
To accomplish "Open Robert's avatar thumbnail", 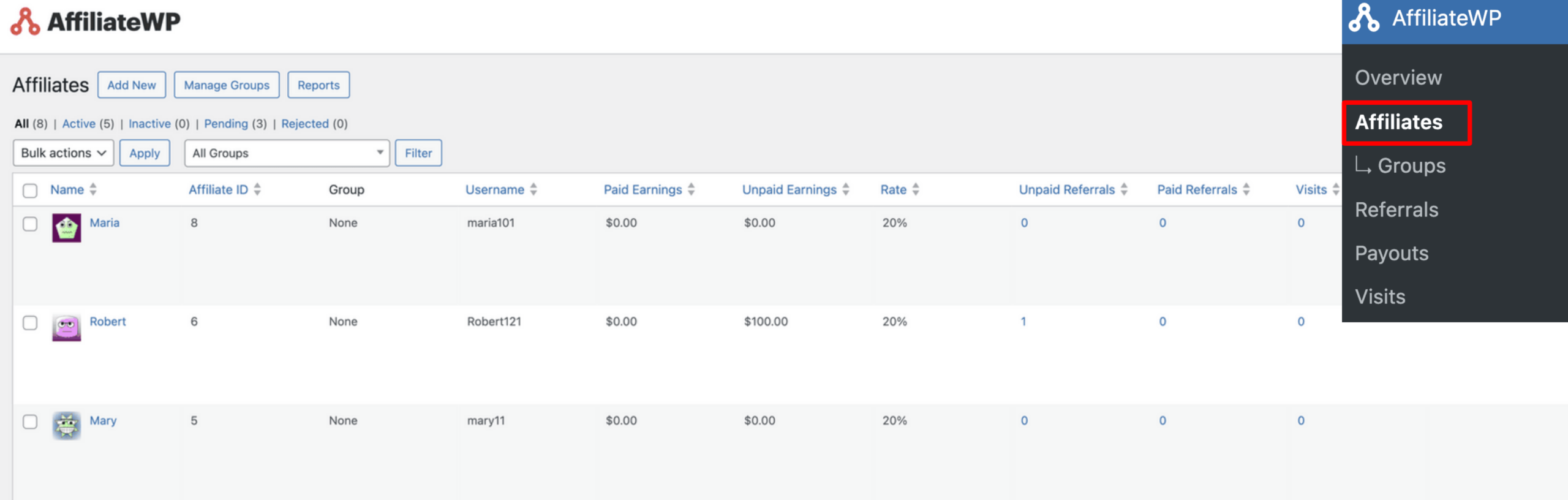I will click(67, 327).
